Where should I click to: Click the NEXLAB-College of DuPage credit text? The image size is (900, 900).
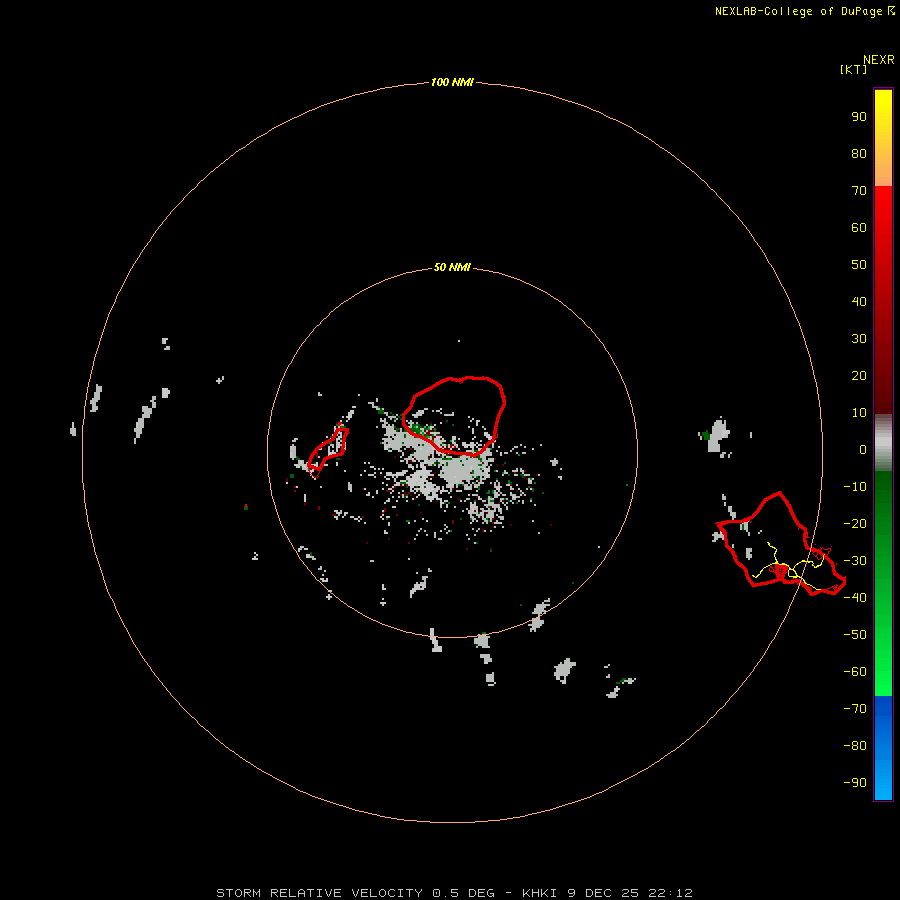click(x=804, y=11)
